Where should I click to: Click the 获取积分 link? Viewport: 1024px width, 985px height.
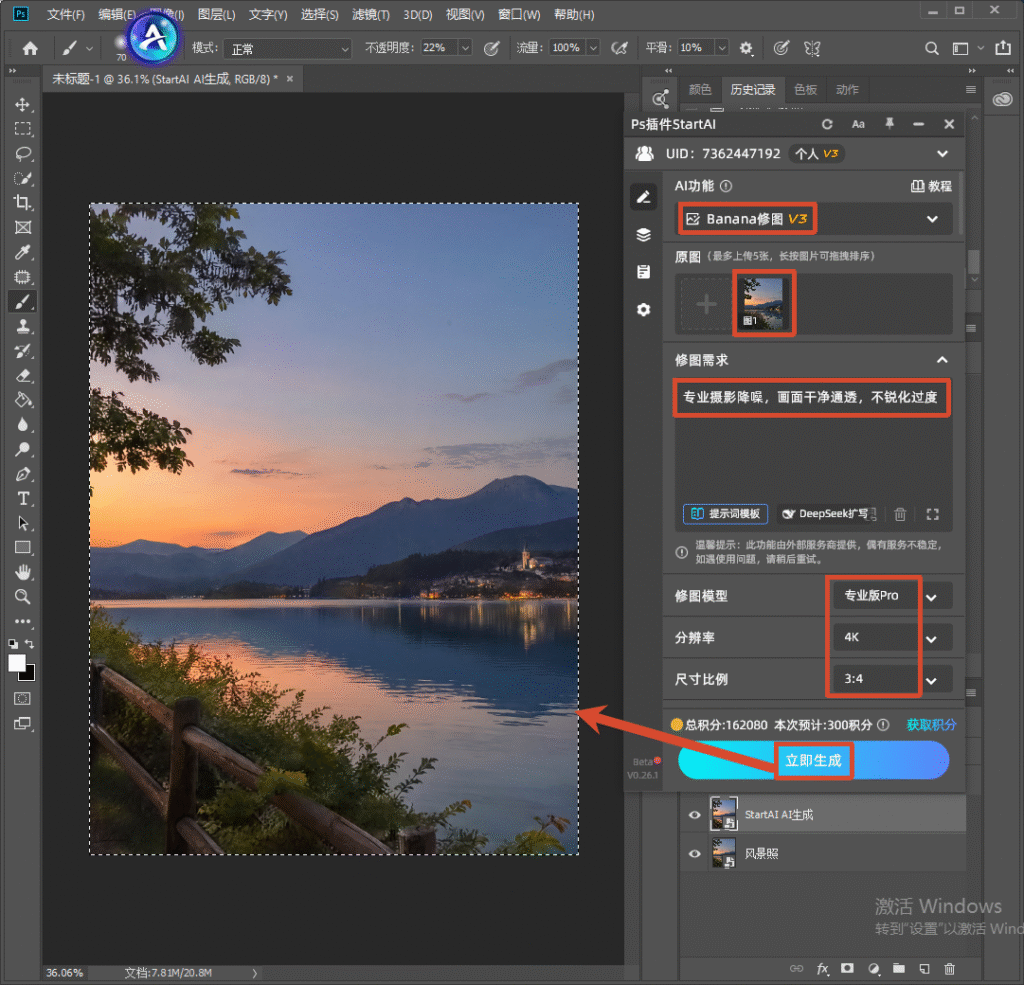[x=931, y=724]
